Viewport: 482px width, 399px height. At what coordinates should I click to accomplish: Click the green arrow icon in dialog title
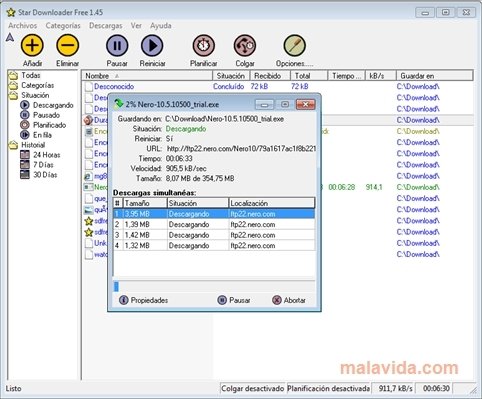[118, 104]
